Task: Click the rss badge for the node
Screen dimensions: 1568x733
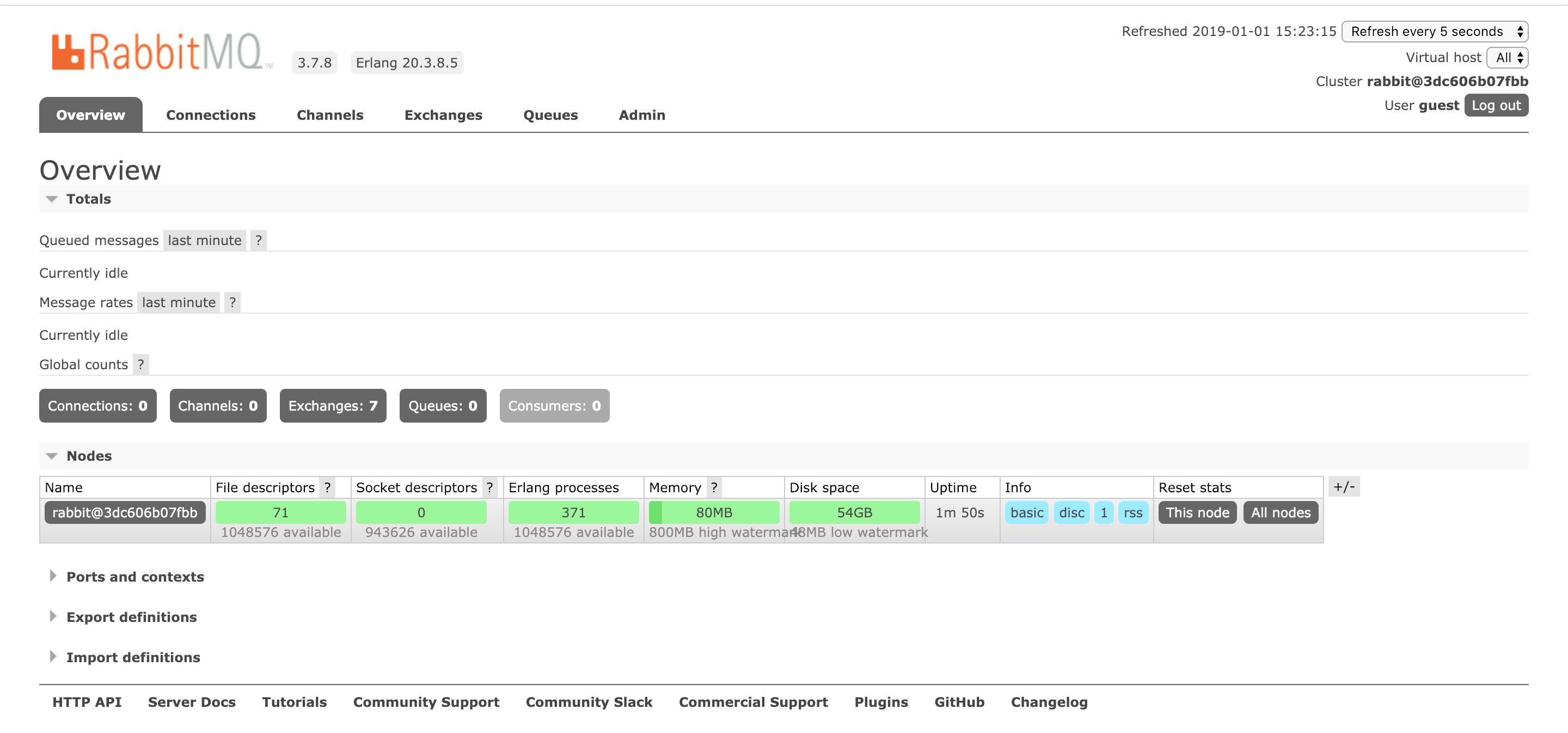Action: tap(1133, 512)
